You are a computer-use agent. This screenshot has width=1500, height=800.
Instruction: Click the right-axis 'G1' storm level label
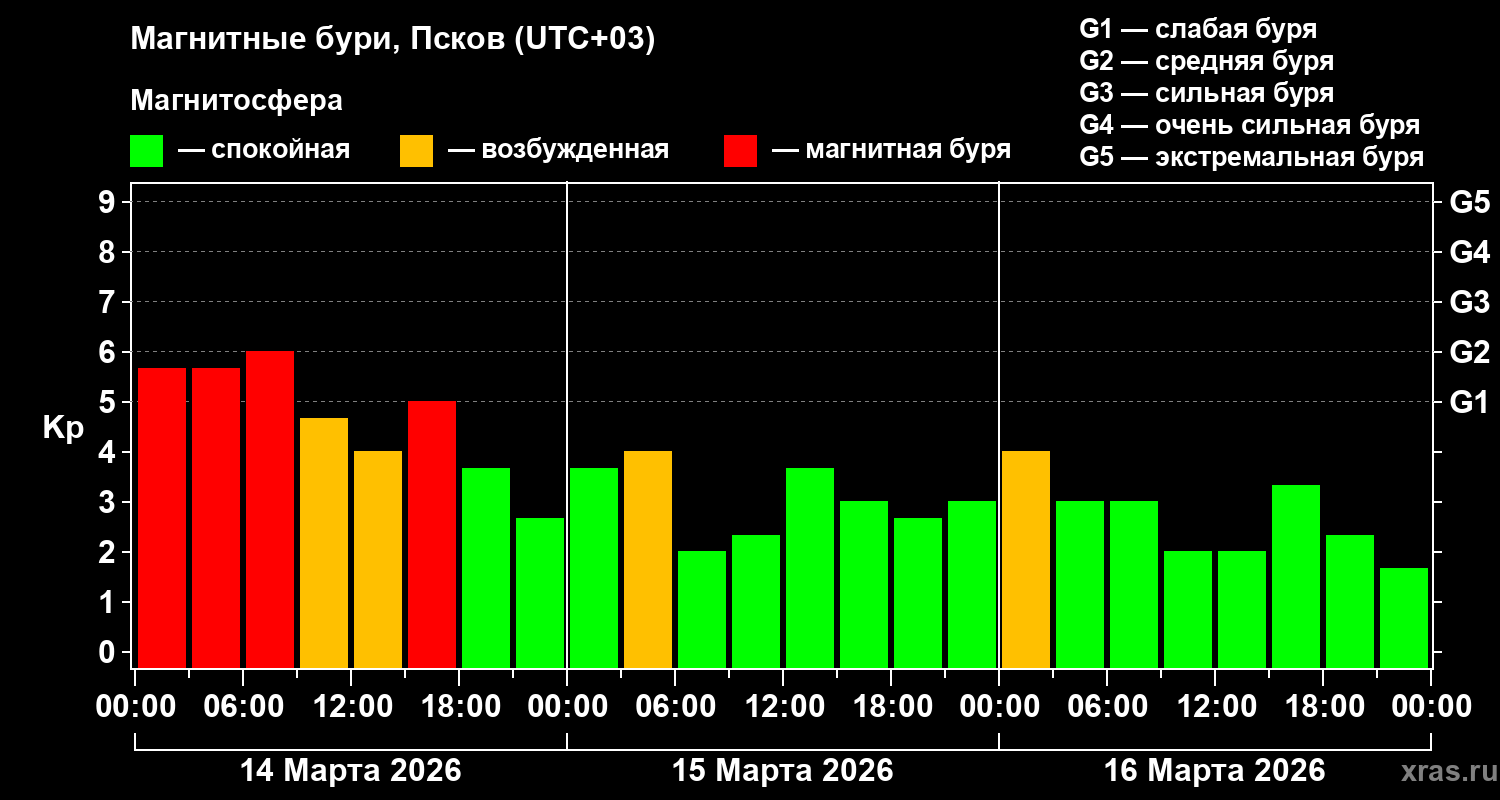pyautogui.click(x=1469, y=402)
